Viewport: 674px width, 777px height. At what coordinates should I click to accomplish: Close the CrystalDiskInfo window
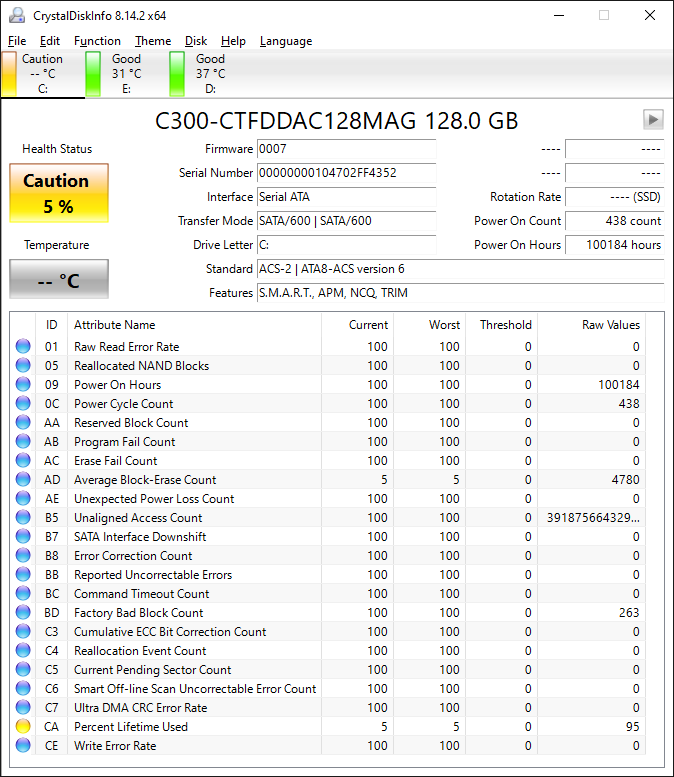650,15
